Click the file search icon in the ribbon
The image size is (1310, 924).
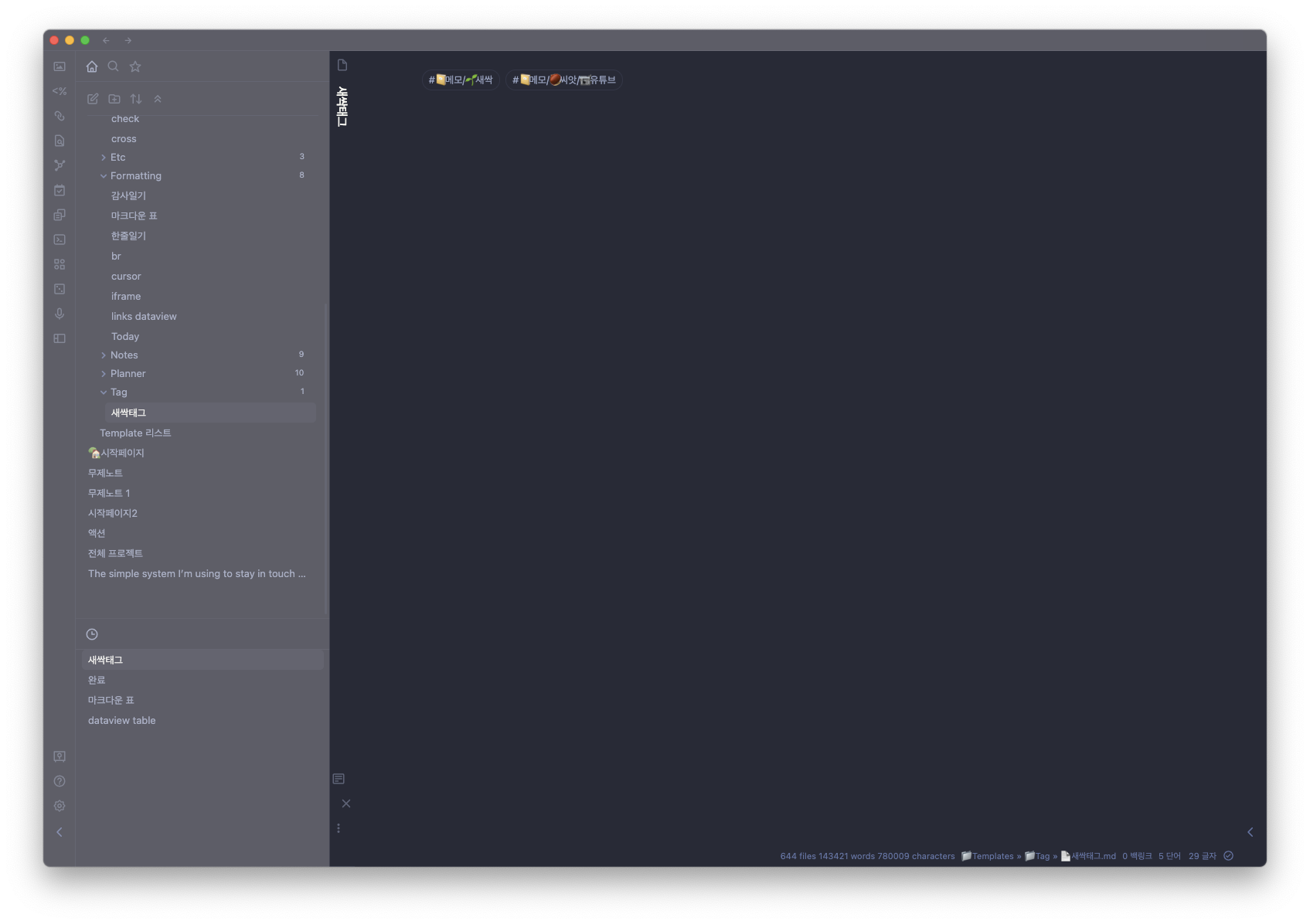click(60, 141)
